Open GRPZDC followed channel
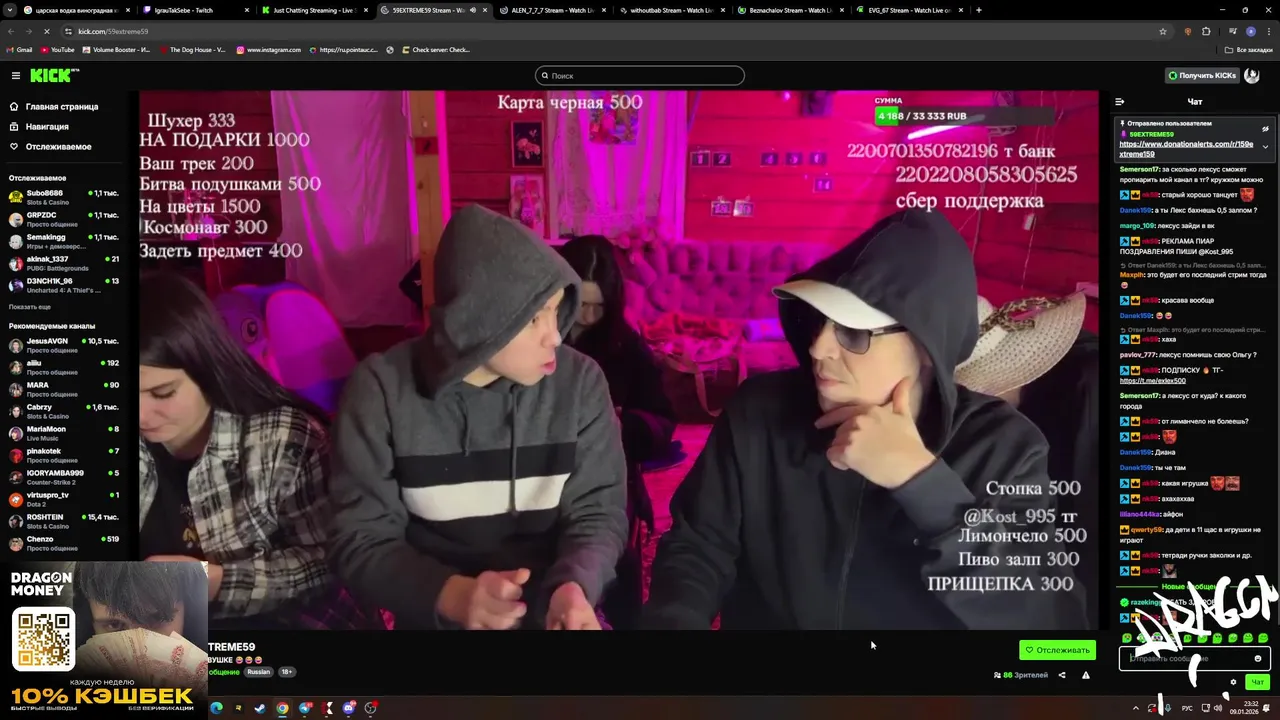This screenshot has height=720, width=1280. 64,219
